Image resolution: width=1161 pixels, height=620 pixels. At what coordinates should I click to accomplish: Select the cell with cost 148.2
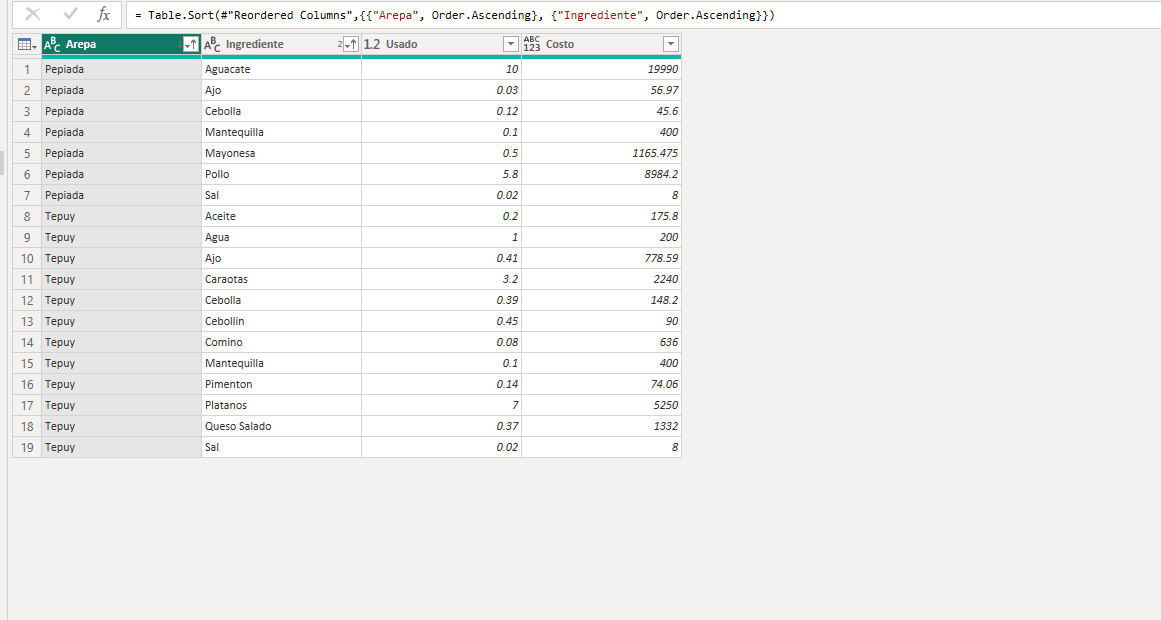(x=601, y=300)
